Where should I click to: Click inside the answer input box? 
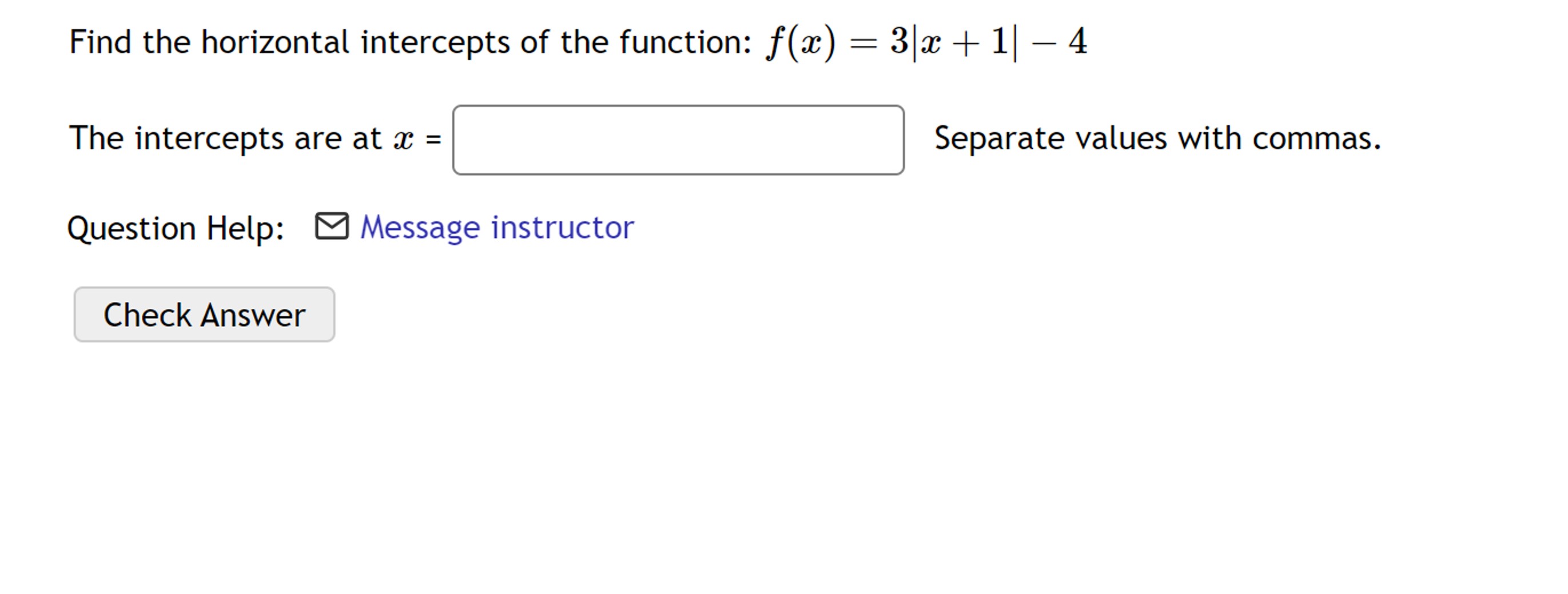pyautogui.click(x=678, y=140)
